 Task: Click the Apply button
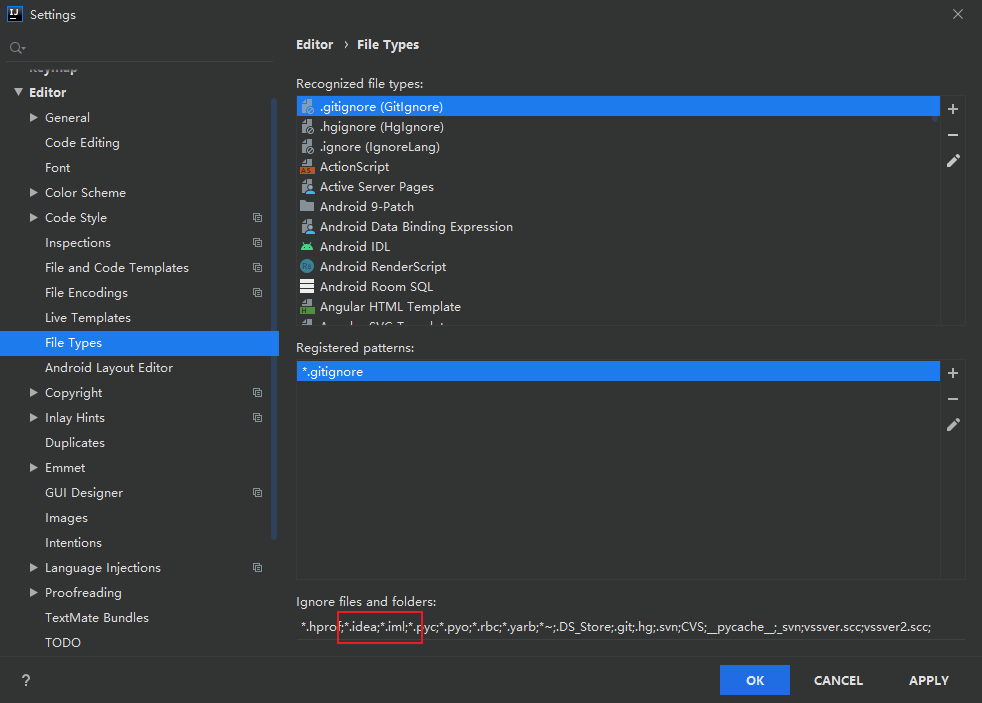pyautogui.click(x=928, y=680)
